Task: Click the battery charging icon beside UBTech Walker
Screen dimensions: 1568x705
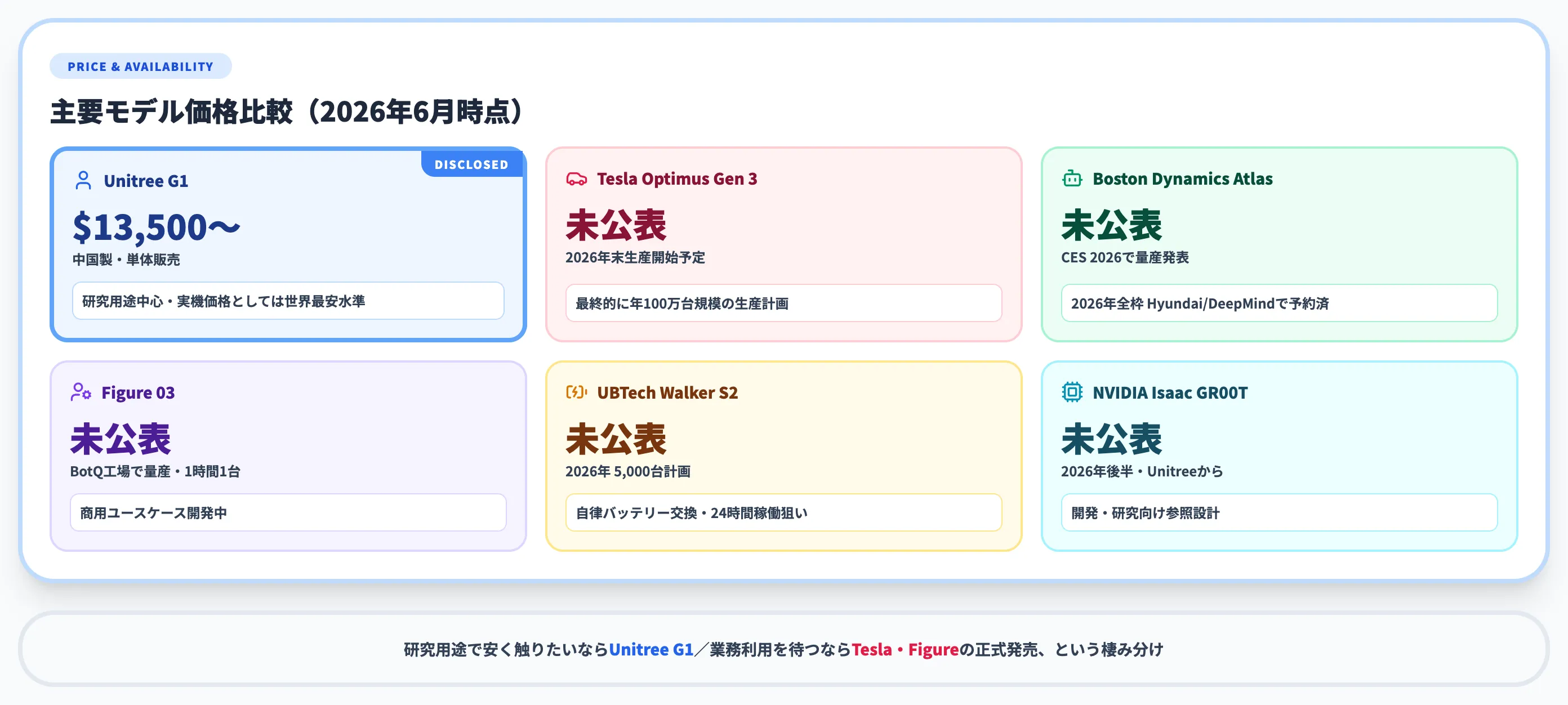Action: (x=576, y=392)
